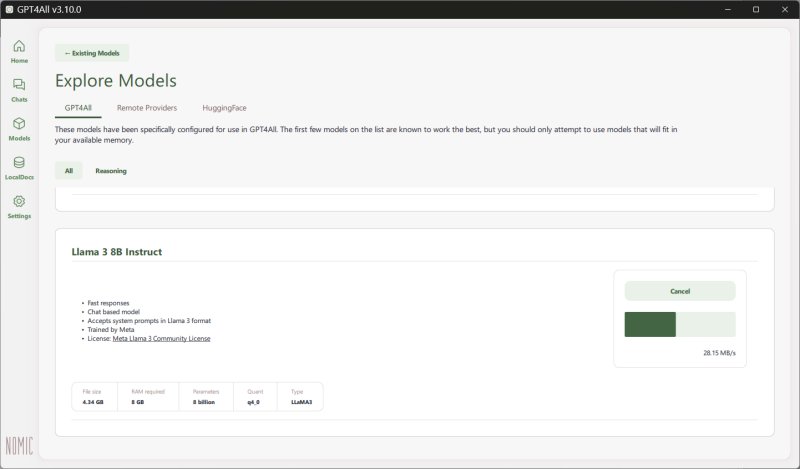800x469 pixels.
Task: Click the RAM required 8 GB cell
Action: click(x=148, y=397)
